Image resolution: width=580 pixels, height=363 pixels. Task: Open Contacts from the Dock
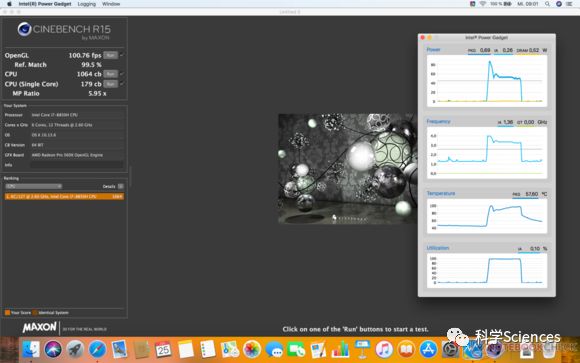[141, 349]
